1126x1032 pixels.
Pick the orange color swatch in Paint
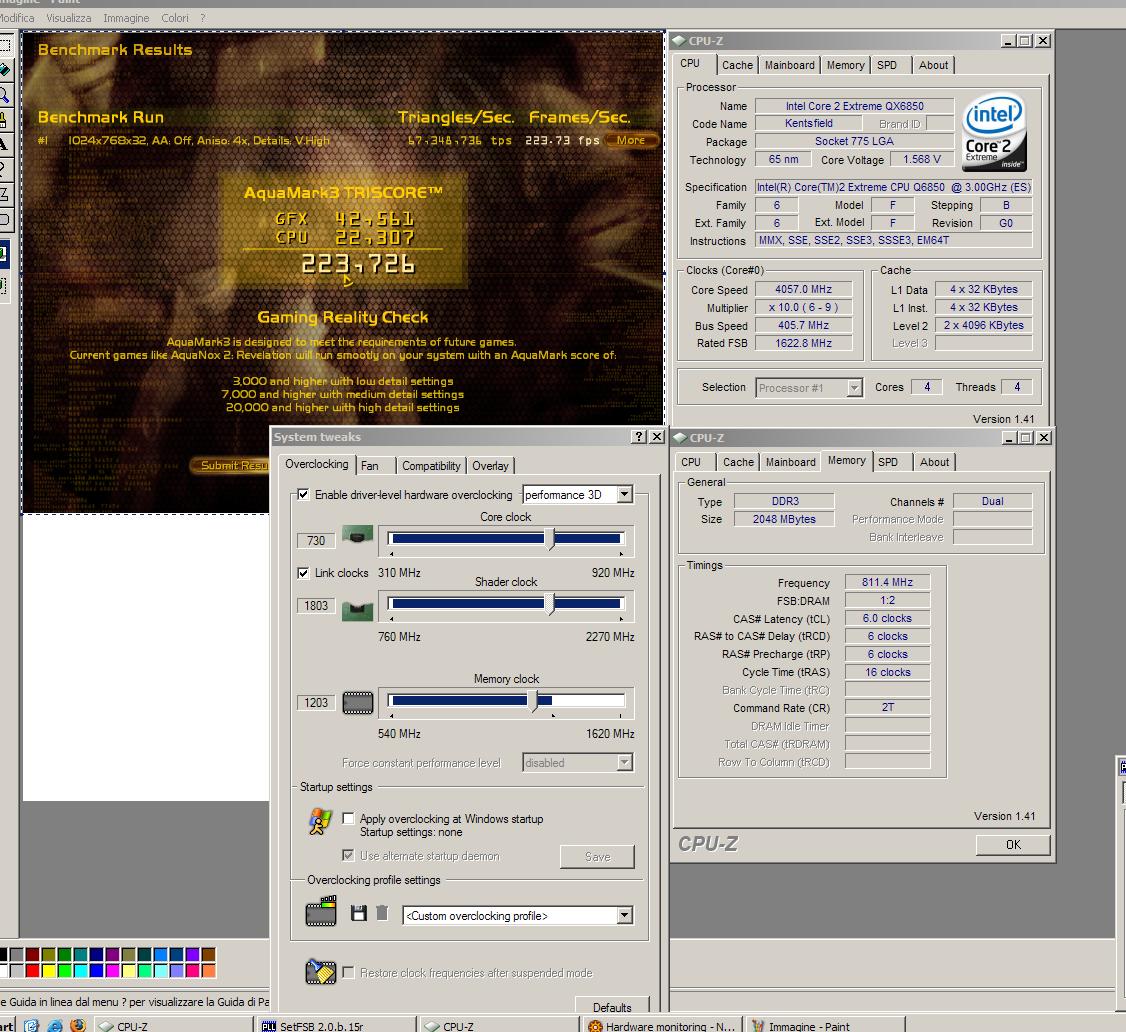click(x=208, y=970)
